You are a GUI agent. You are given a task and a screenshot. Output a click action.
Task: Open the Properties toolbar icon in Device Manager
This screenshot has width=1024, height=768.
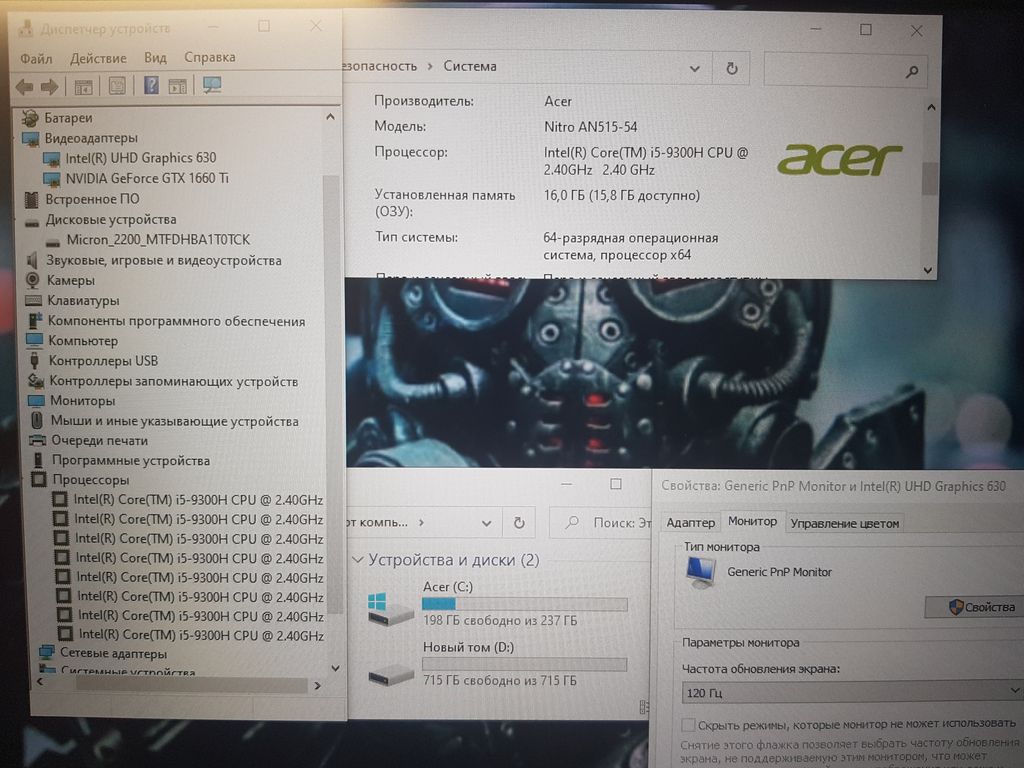coord(117,87)
